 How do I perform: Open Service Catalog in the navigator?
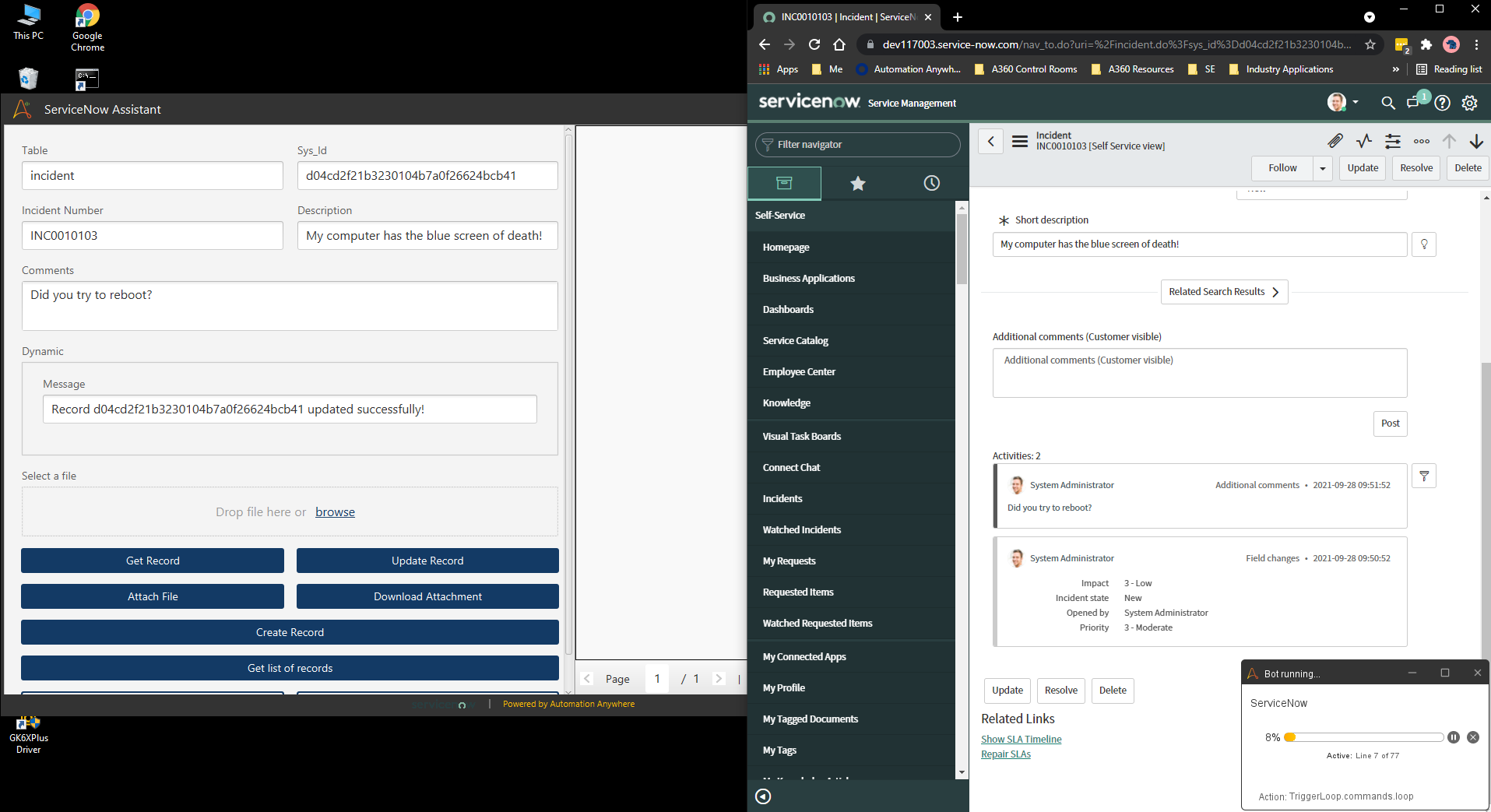pyautogui.click(x=795, y=341)
